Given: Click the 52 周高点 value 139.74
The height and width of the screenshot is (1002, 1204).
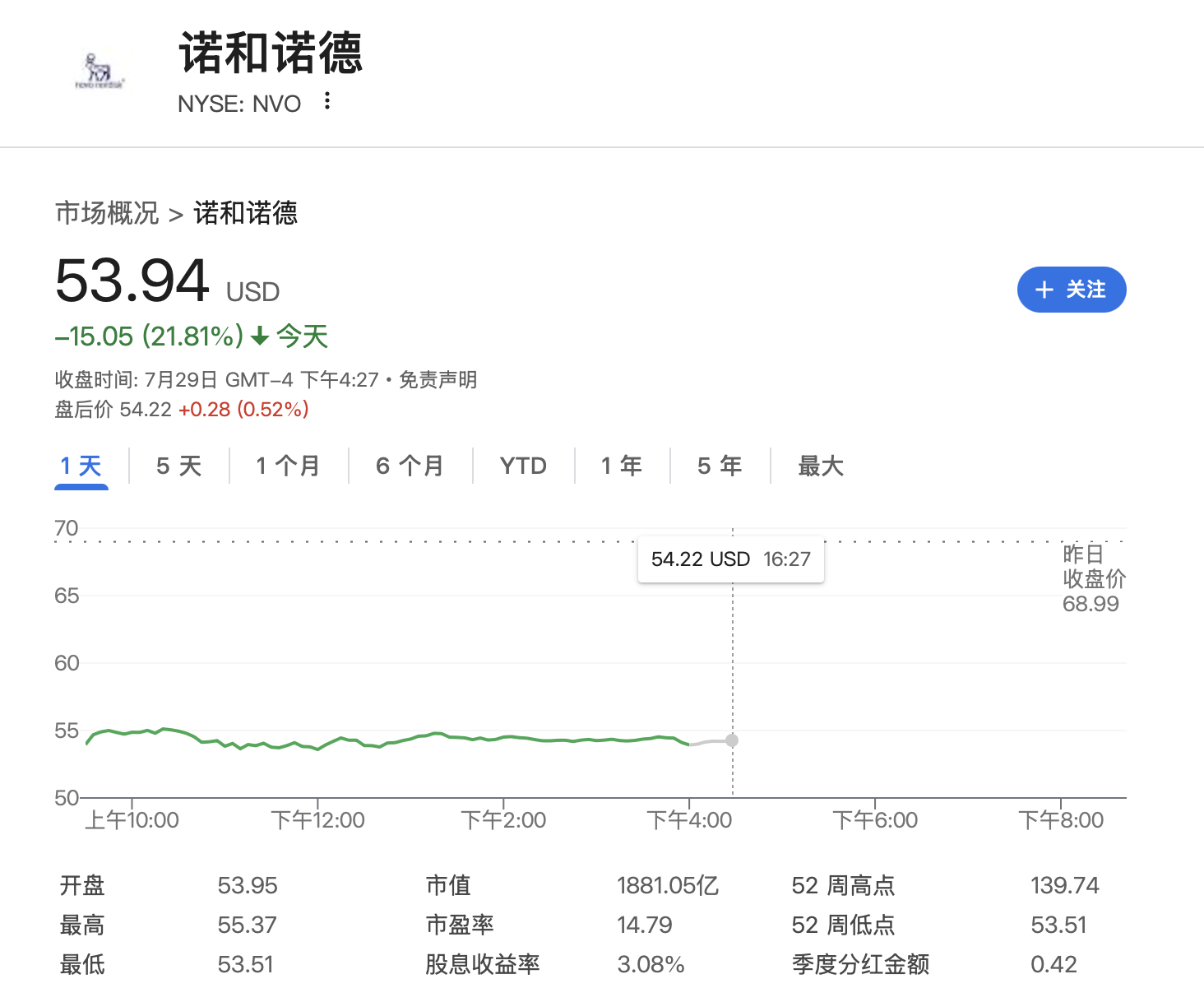Looking at the screenshot, I should click(x=1065, y=886).
